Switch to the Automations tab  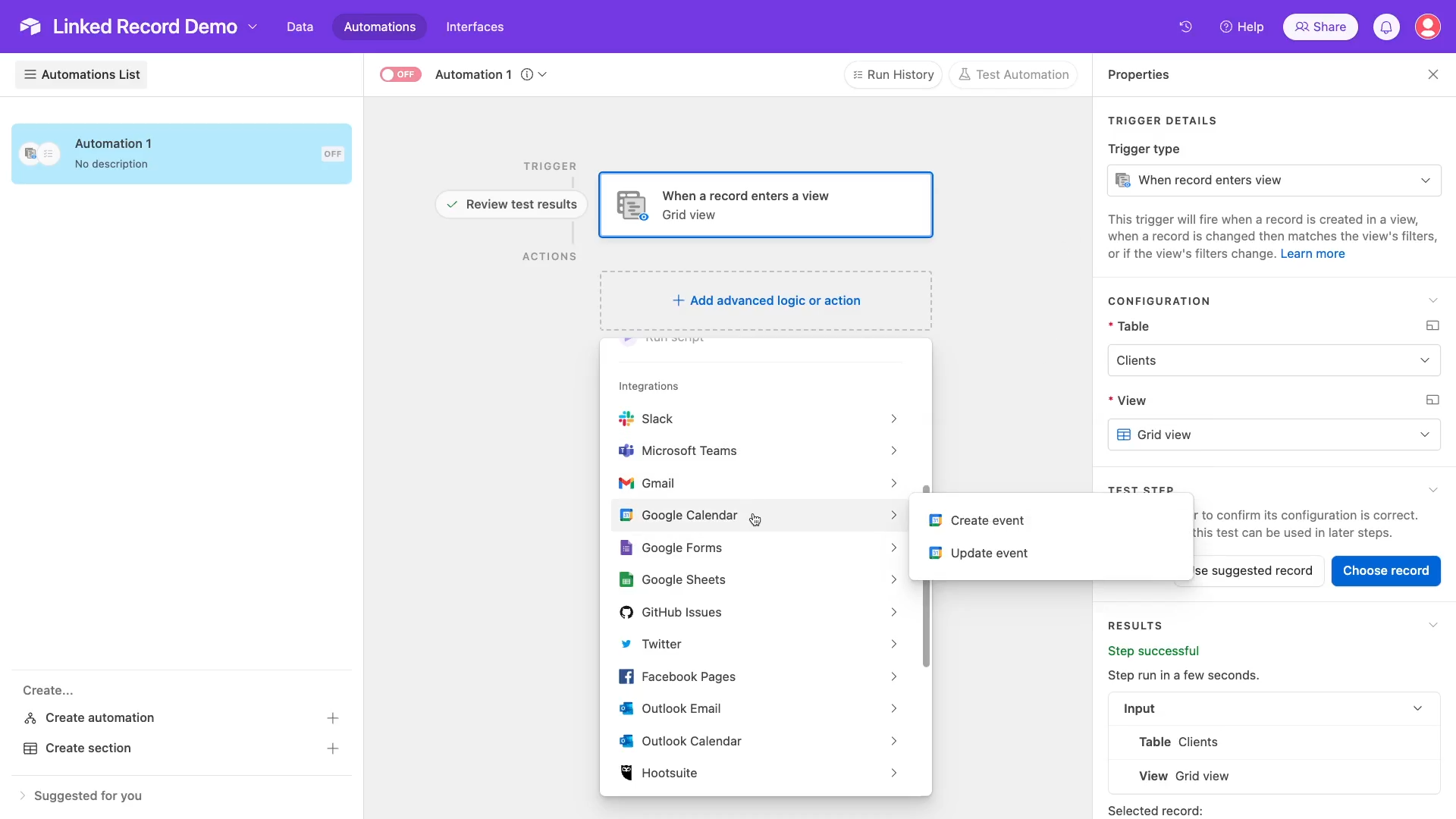(380, 27)
